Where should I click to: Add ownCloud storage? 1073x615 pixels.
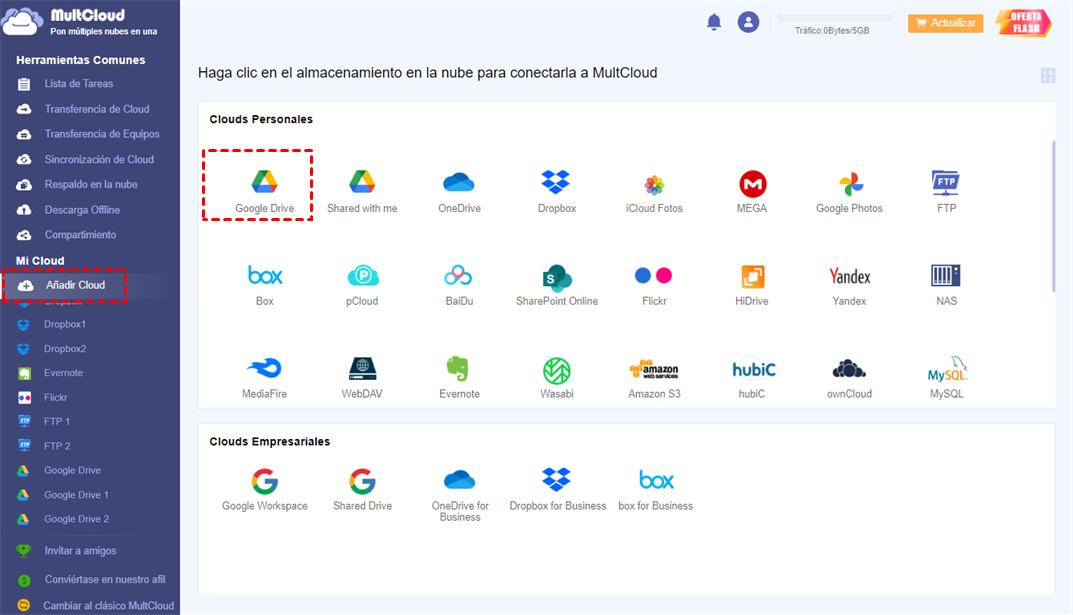pyautogui.click(x=849, y=377)
